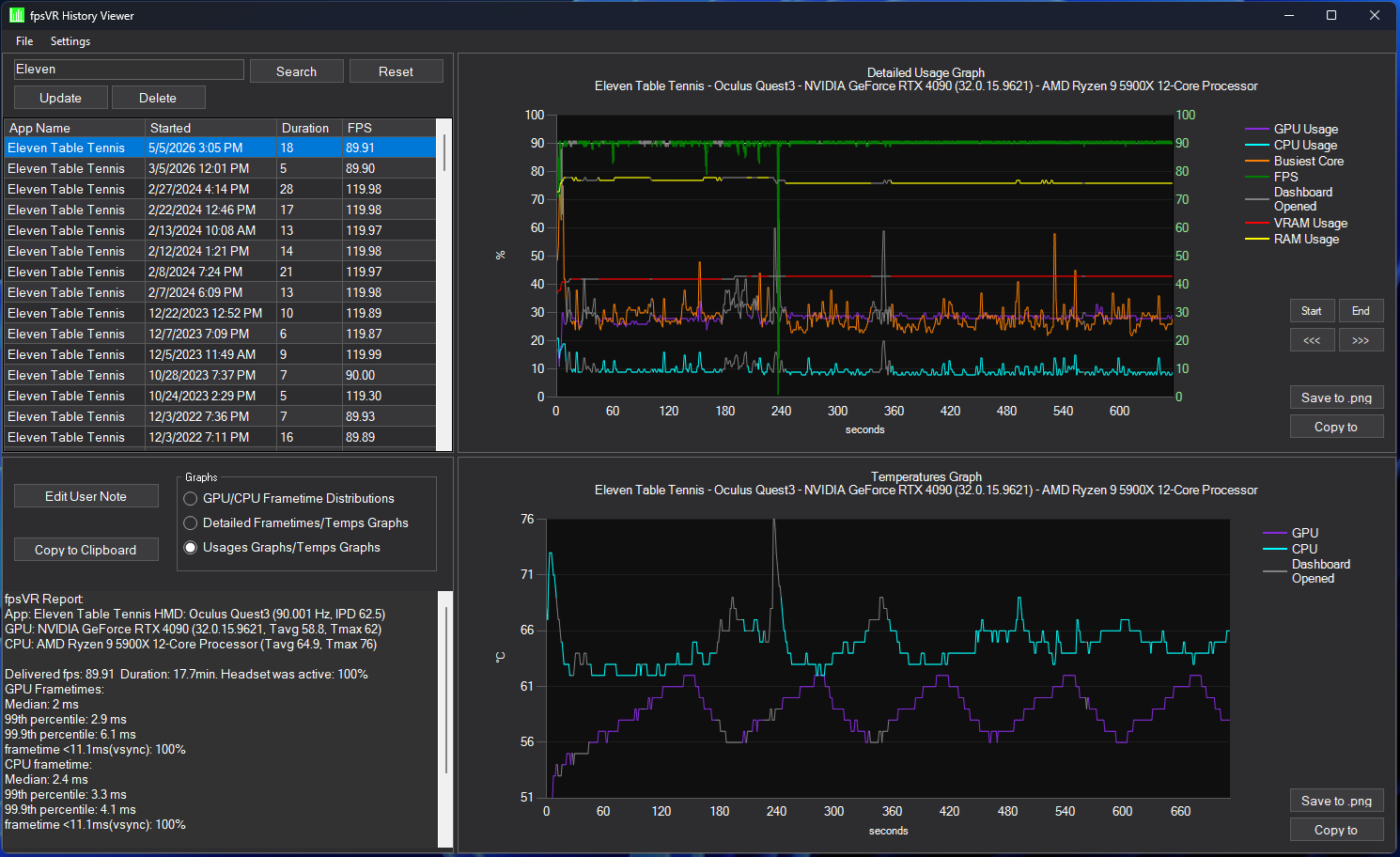Maximize the fpsVR History Viewer window

point(1331,15)
